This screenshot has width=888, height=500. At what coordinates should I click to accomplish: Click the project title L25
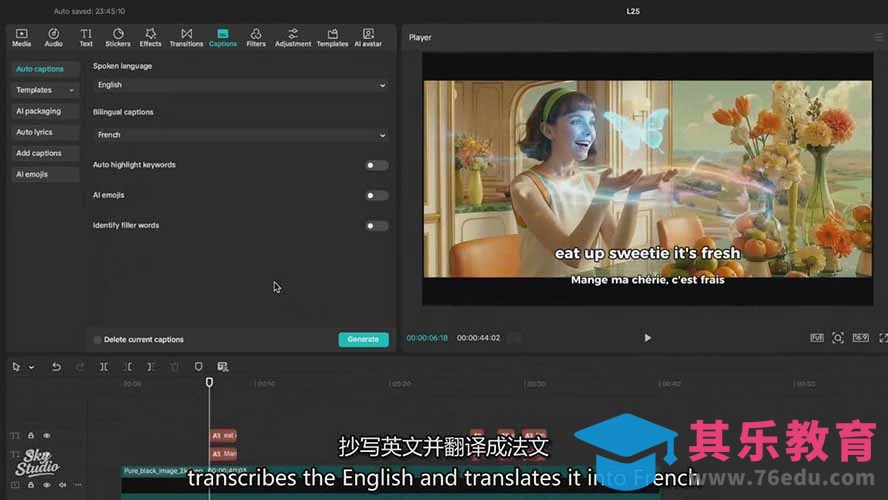pyautogui.click(x=633, y=11)
